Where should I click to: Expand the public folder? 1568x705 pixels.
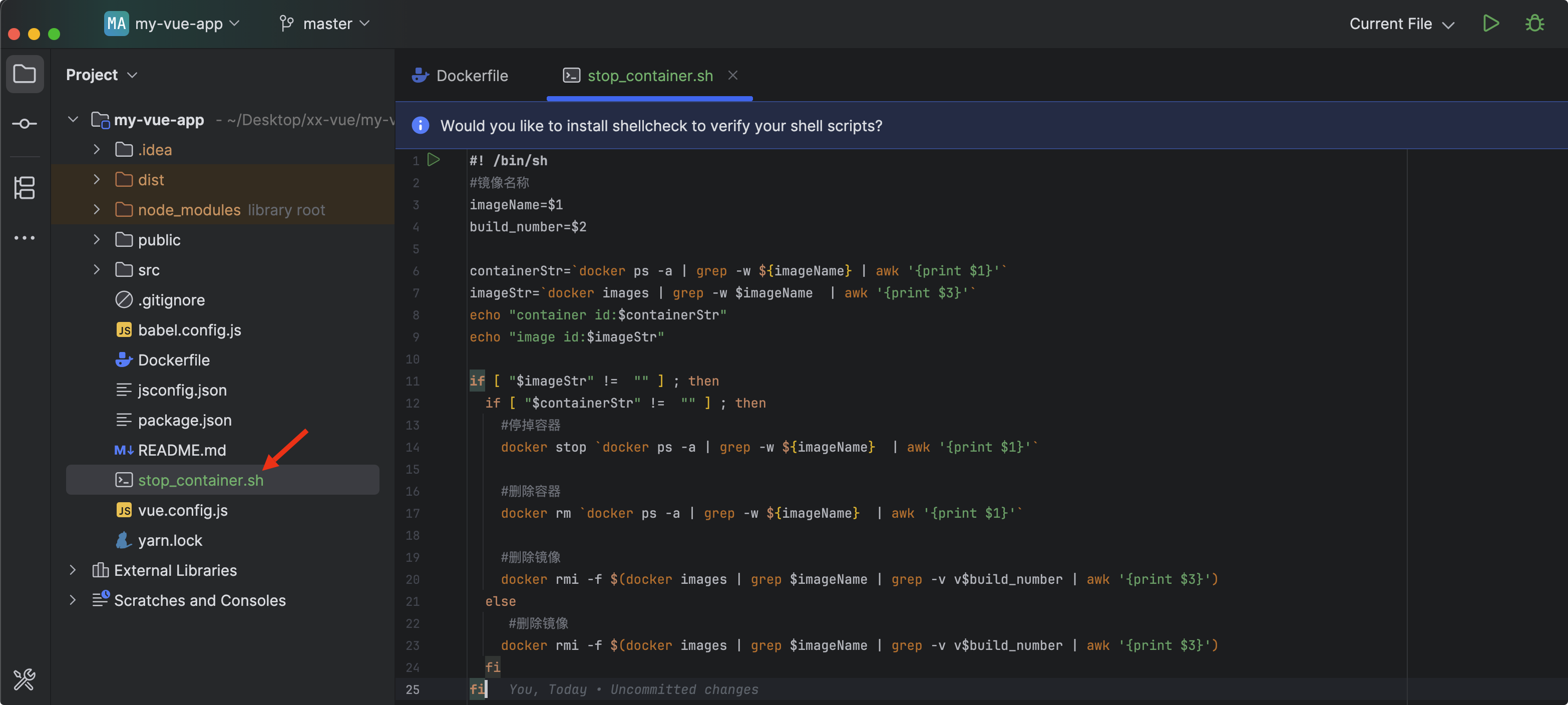coord(97,239)
